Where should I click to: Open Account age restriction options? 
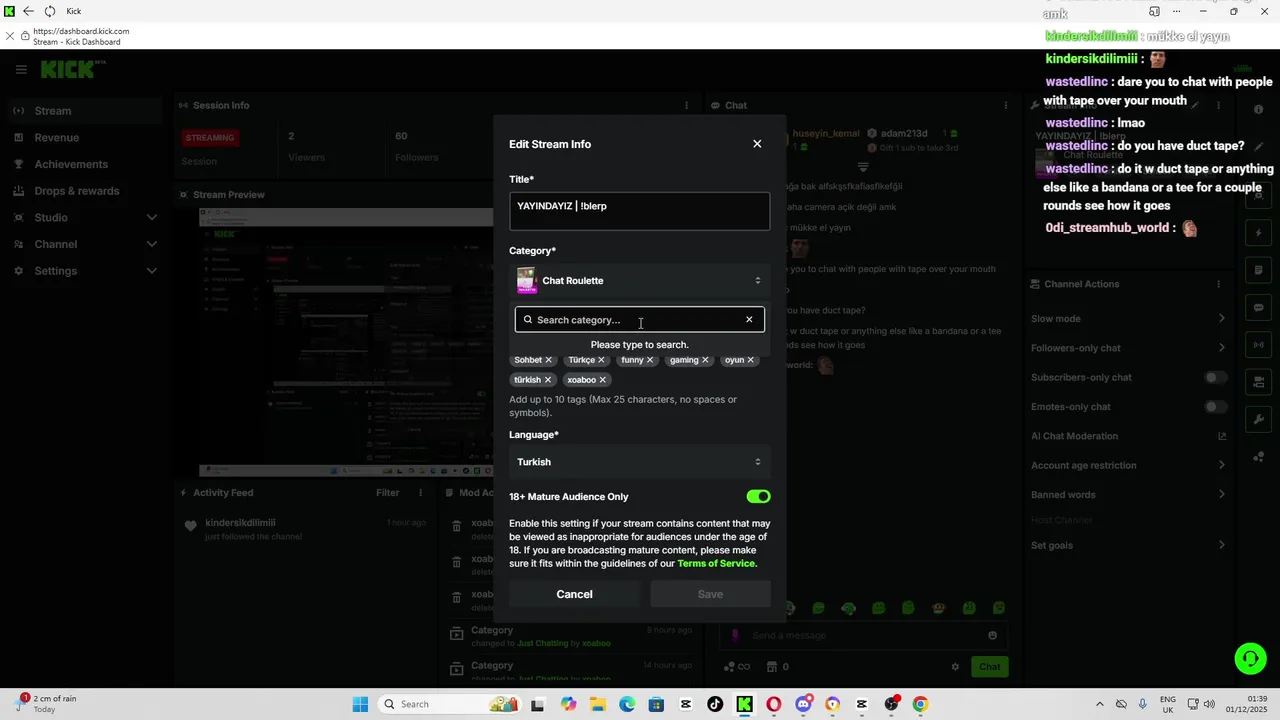1128,465
